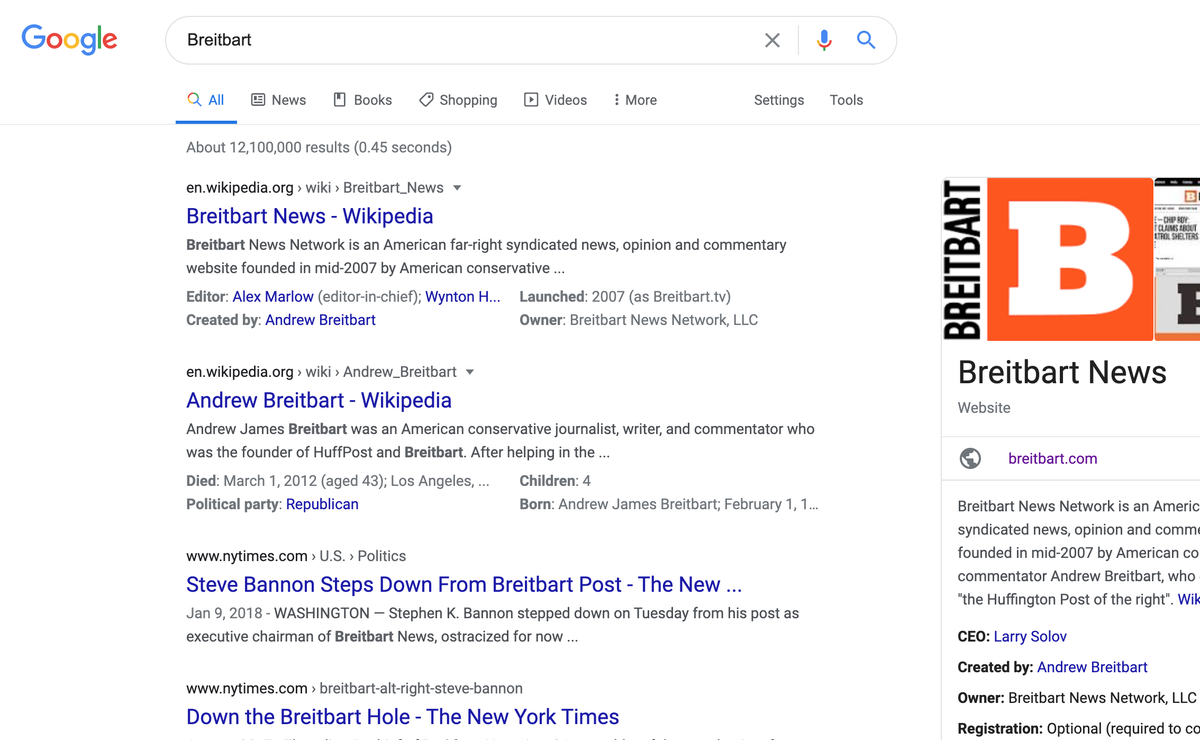Open search Tools options
The width and height of the screenshot is (1200, 740).
[x=846, y=100]
